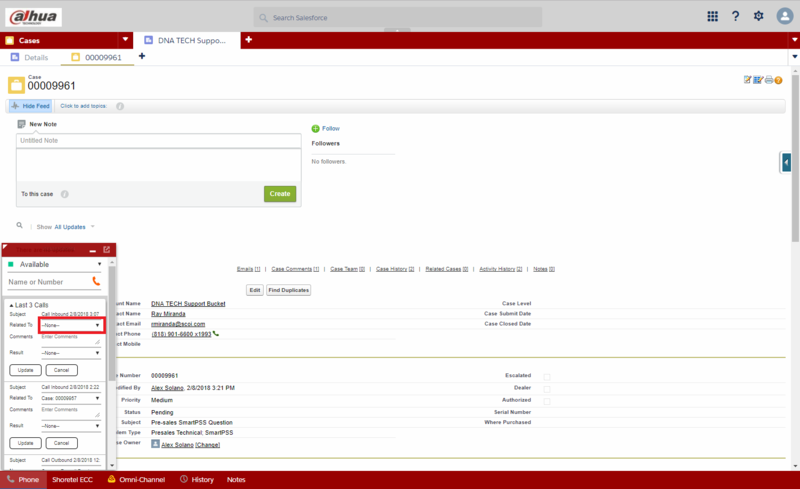The width and height of the screenshot is (800, 489).
Task: Open the Case Comments related list link
Action: pos(295,269)
